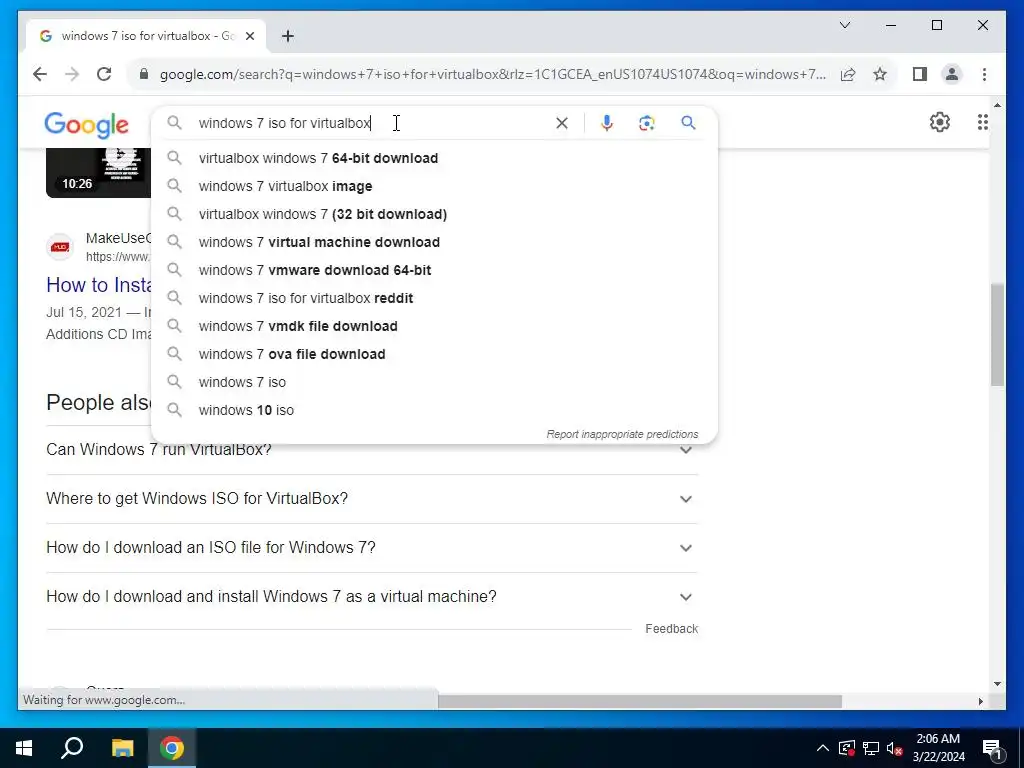Click the MakeUseOf site favicon
This screenshot has height=768, width=1024.
(x=60, y=247)
